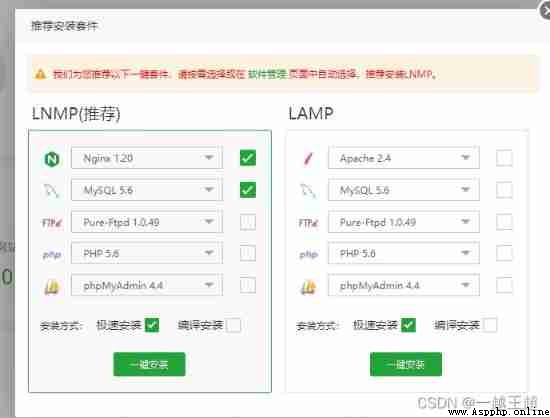
Task: Click one-click install button under LAMP
Action: (x=406, y=364)
